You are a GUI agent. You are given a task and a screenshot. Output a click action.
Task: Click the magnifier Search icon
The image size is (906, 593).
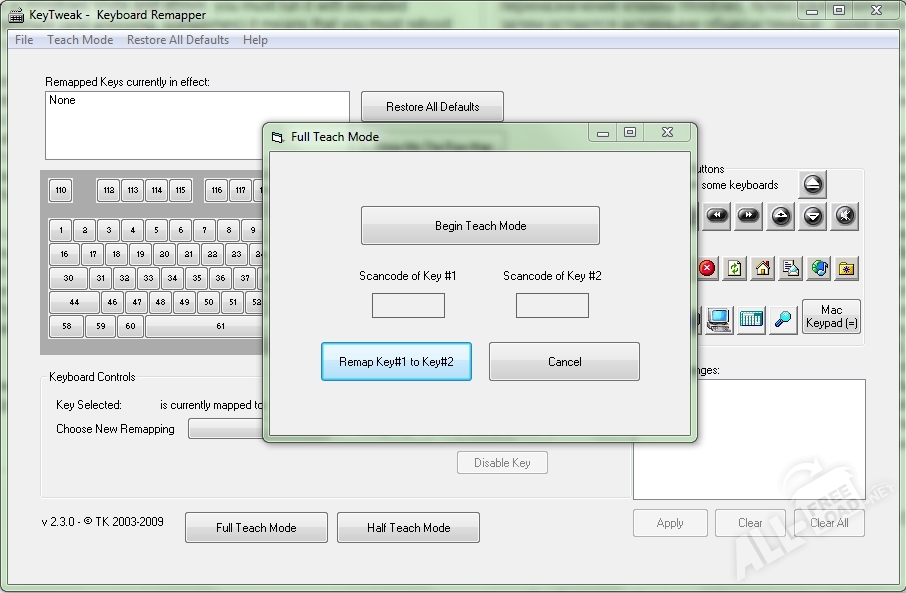(x=782, y=319)
